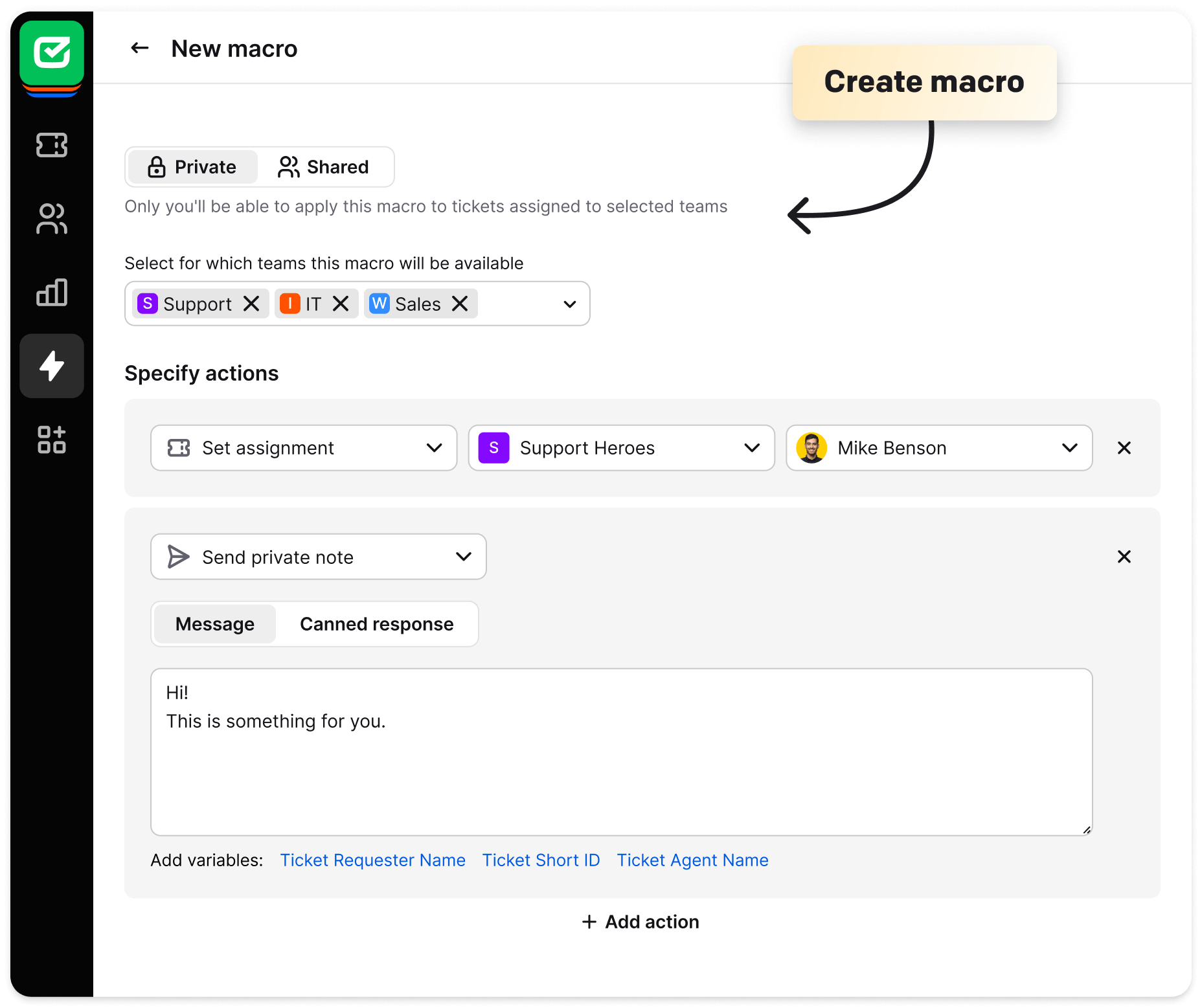Select the Macros lightning icon
The width and height of the screenshot is (1202, 1008).
point(52,366)
